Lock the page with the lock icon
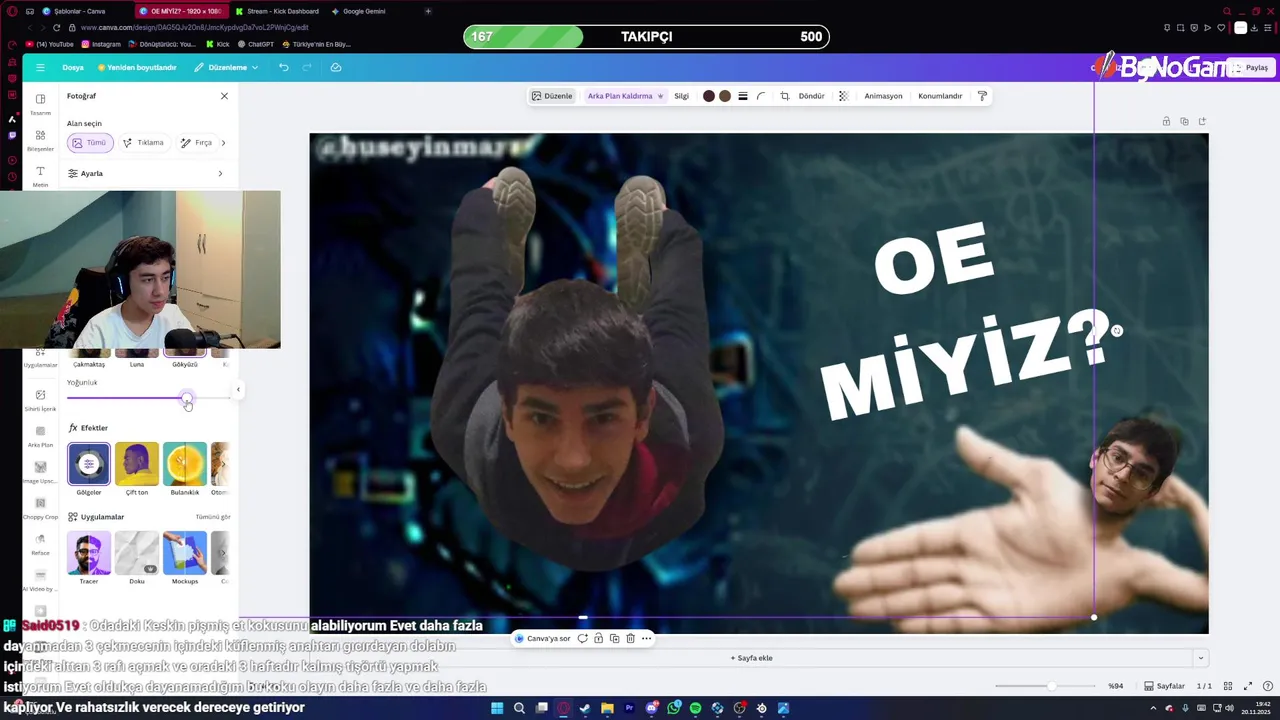The width and height of the screenshot is (1280, 720). tap(1166, 121)
